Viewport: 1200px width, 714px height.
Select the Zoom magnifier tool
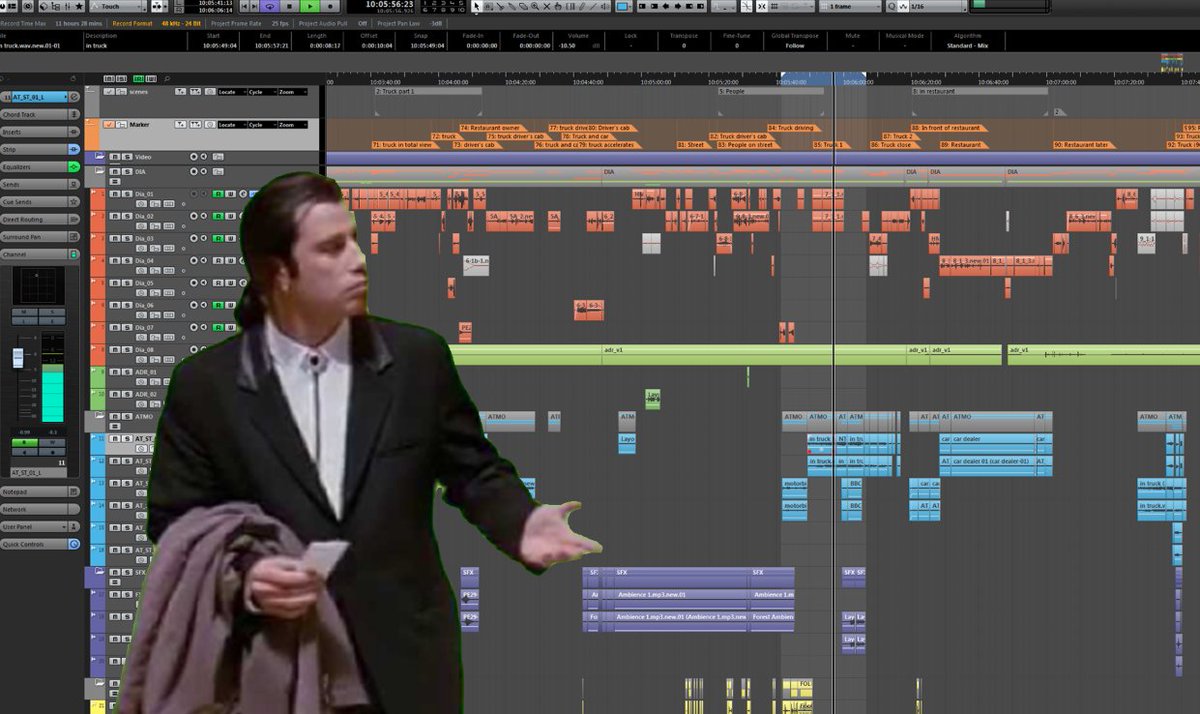[534, 6]
